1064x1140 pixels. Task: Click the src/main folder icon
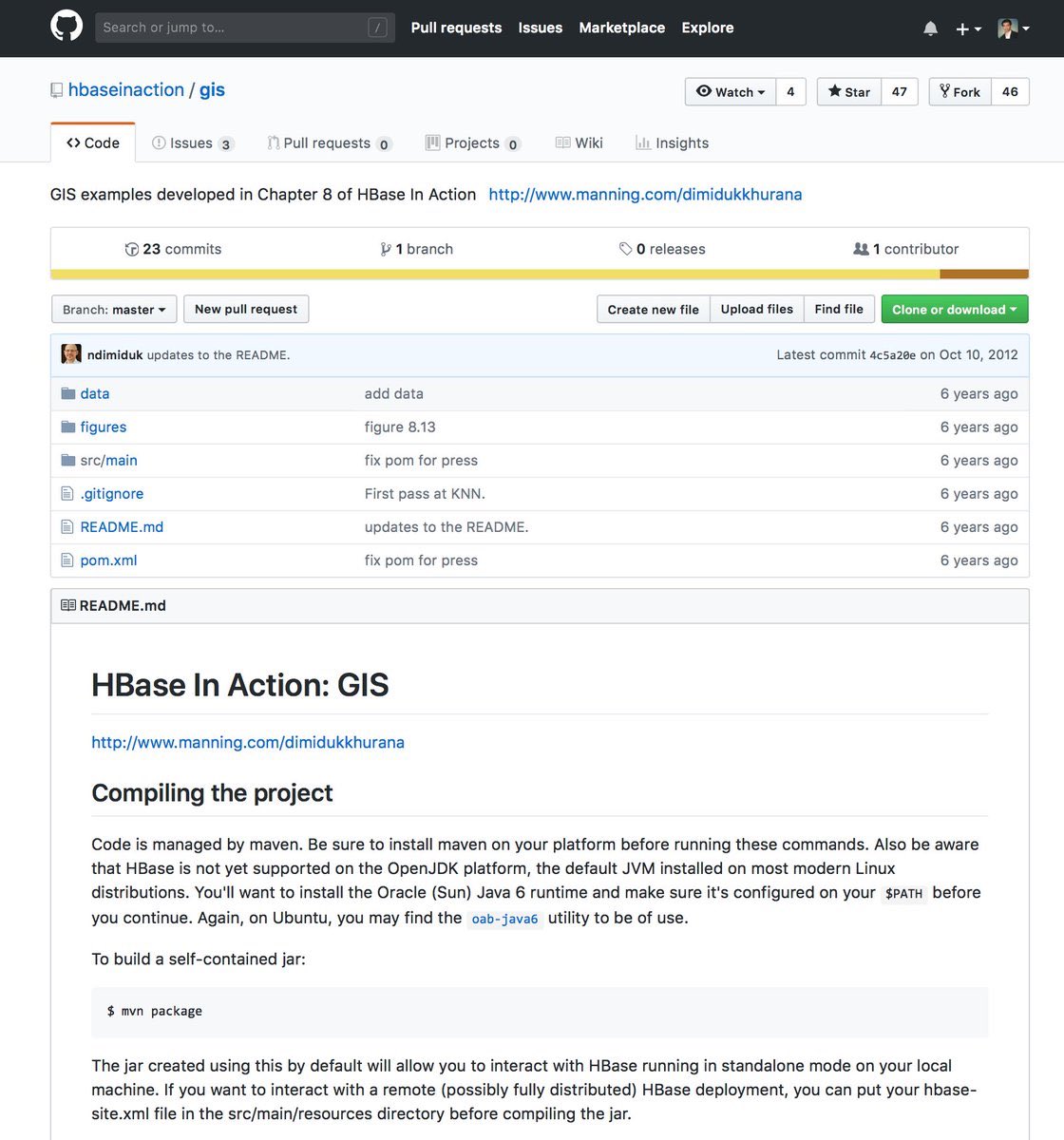67,460
